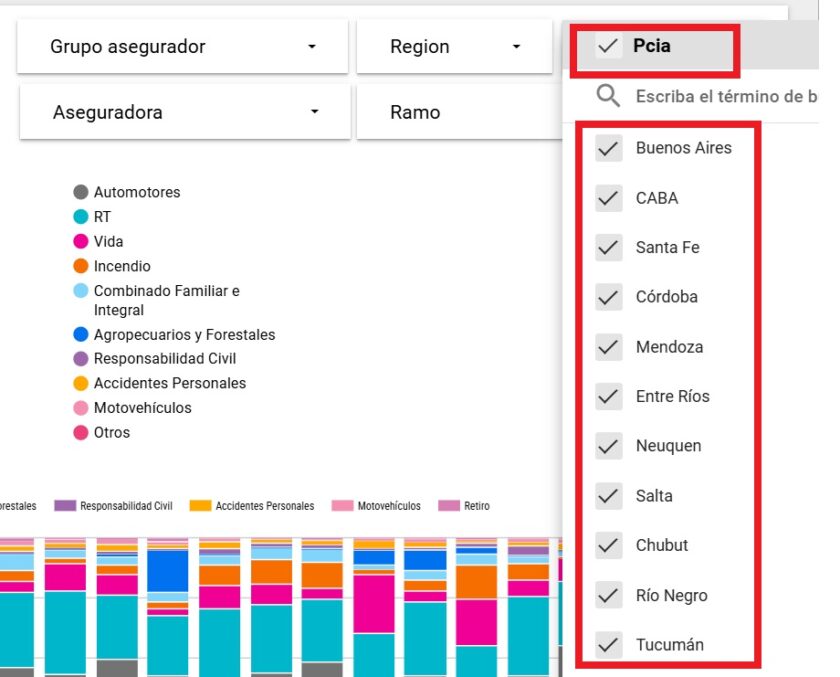Click the Agropecuarios y Forestales legend entry
This screenshot has width=840, height=677.
[183, 335]
